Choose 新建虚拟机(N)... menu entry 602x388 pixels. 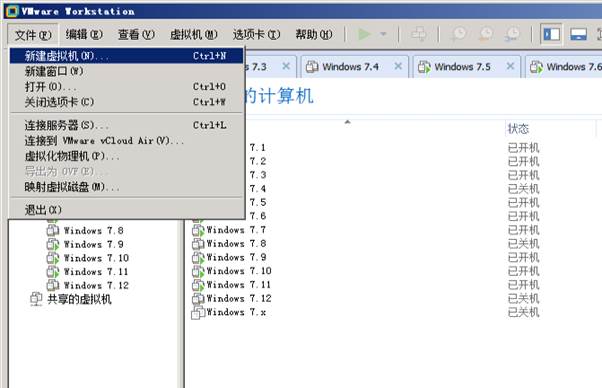(x=126, y=56)
